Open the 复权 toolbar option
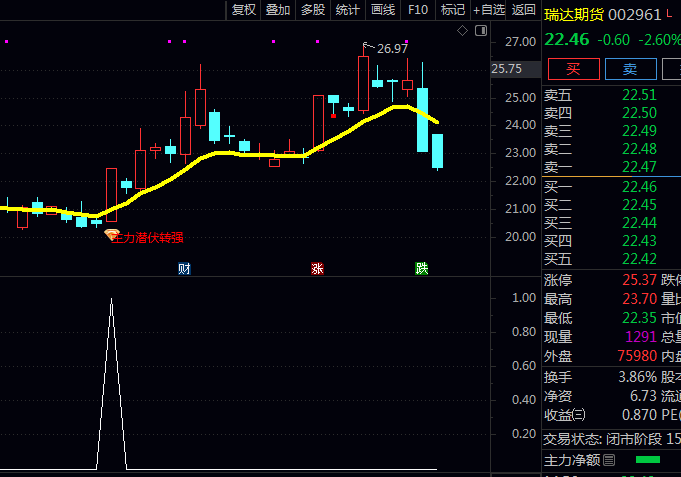 (244, 10)
